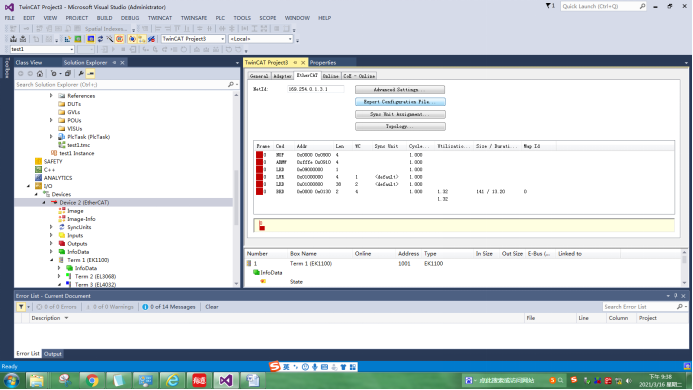693x390 pixels.
Task: Click the Quick Launch search magnifier icon
Action: [642, 6]
